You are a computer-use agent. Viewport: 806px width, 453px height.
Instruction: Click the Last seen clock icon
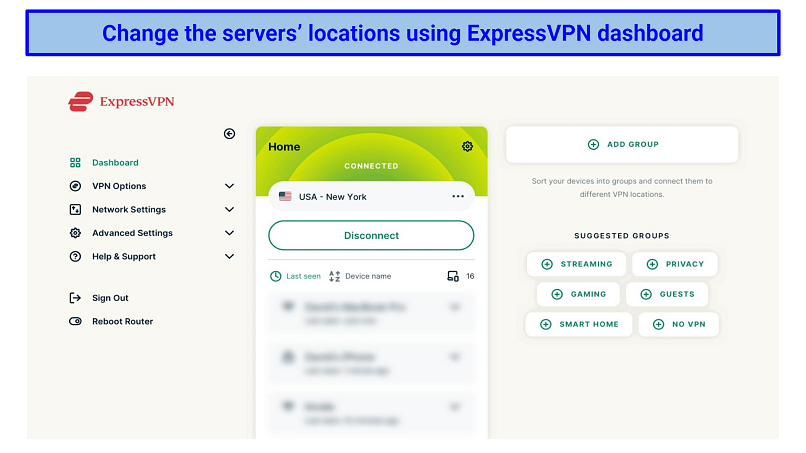pyautogui.click(x=276, y=276)
